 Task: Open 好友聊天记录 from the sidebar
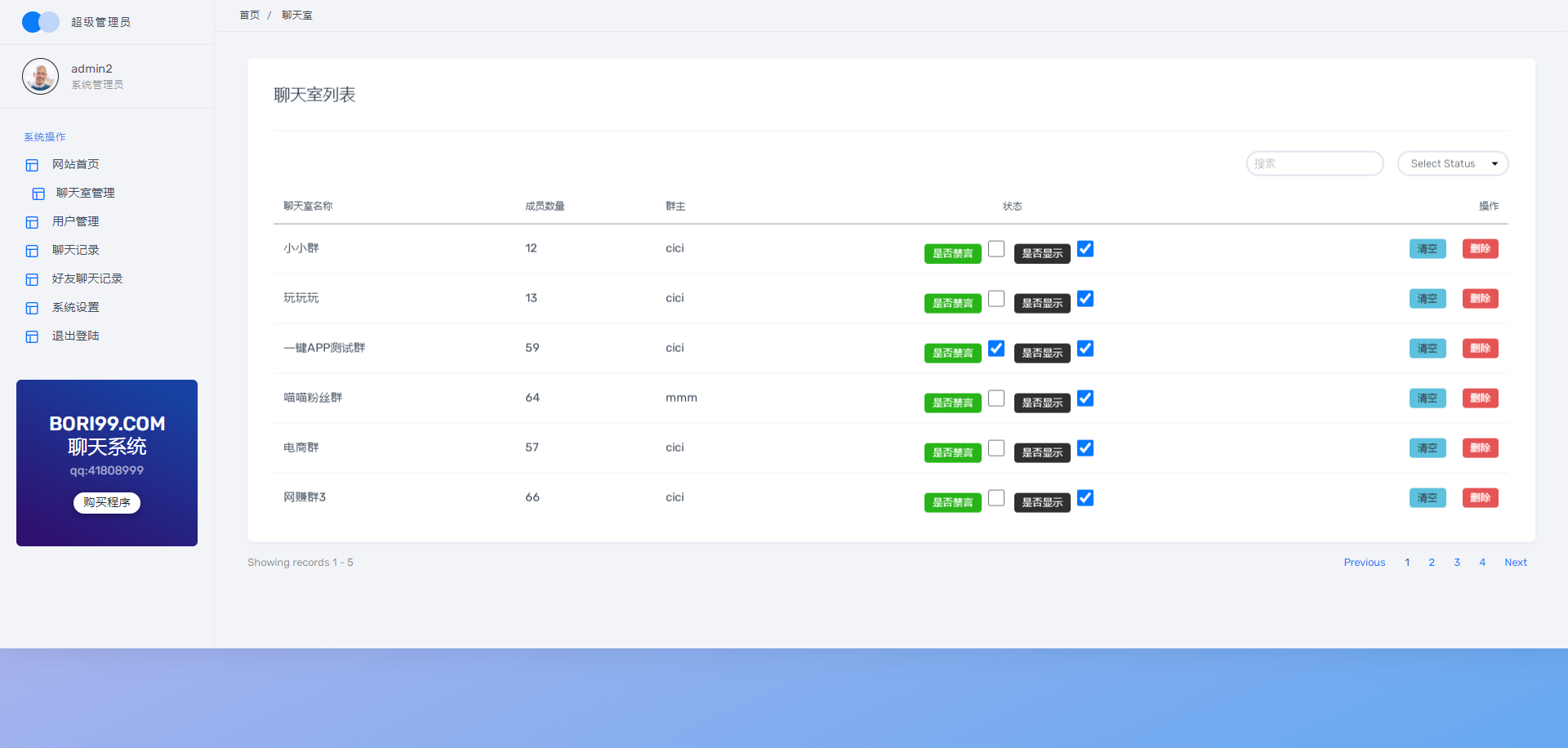click(87, 278)
